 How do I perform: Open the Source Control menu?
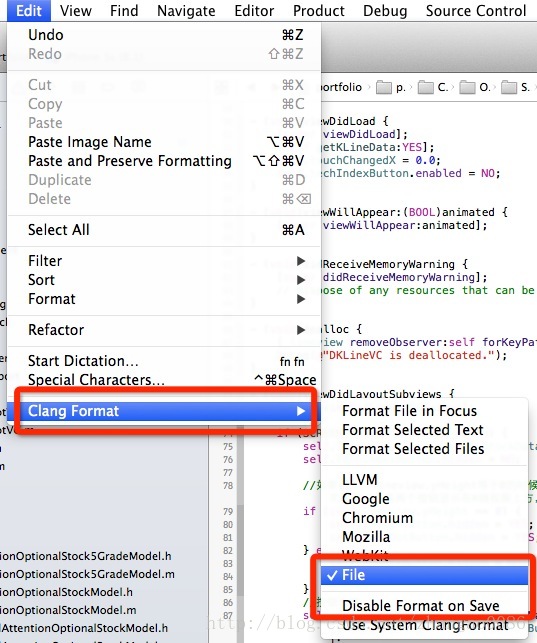[476, 11]
